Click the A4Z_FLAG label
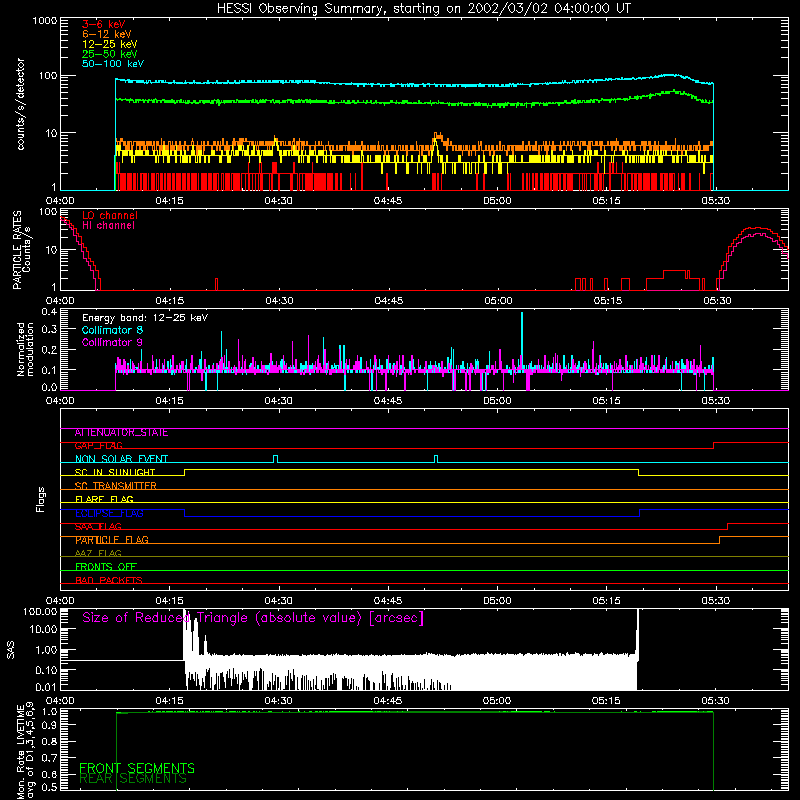 pyautogui.click(x=98, y=554)
